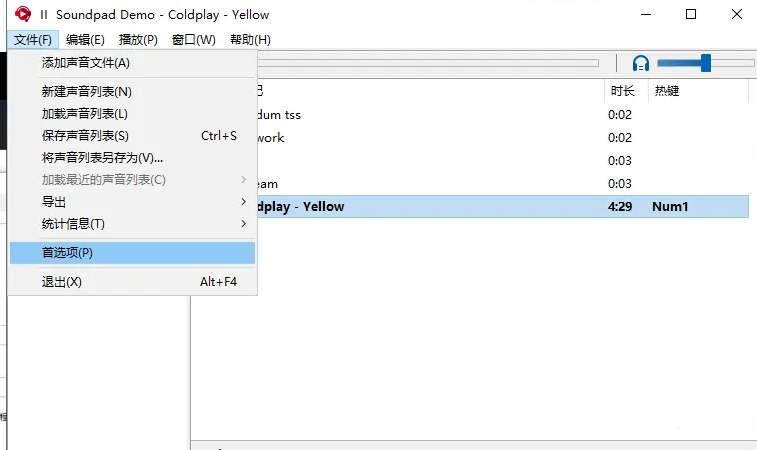The image size is (757, 450).
Task: Click the 热键 column header
Action: (666, 91)
